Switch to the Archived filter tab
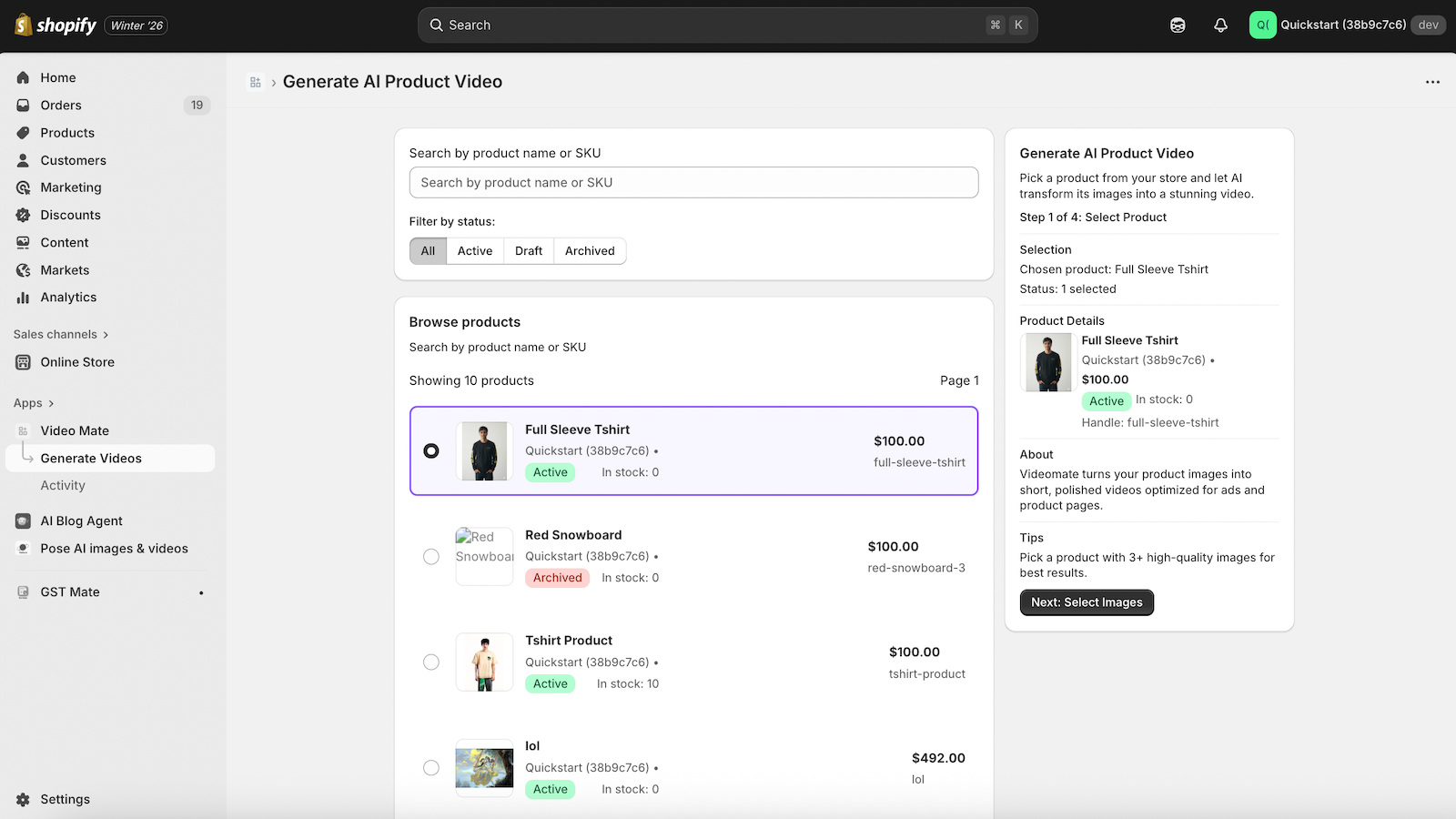 590,250
